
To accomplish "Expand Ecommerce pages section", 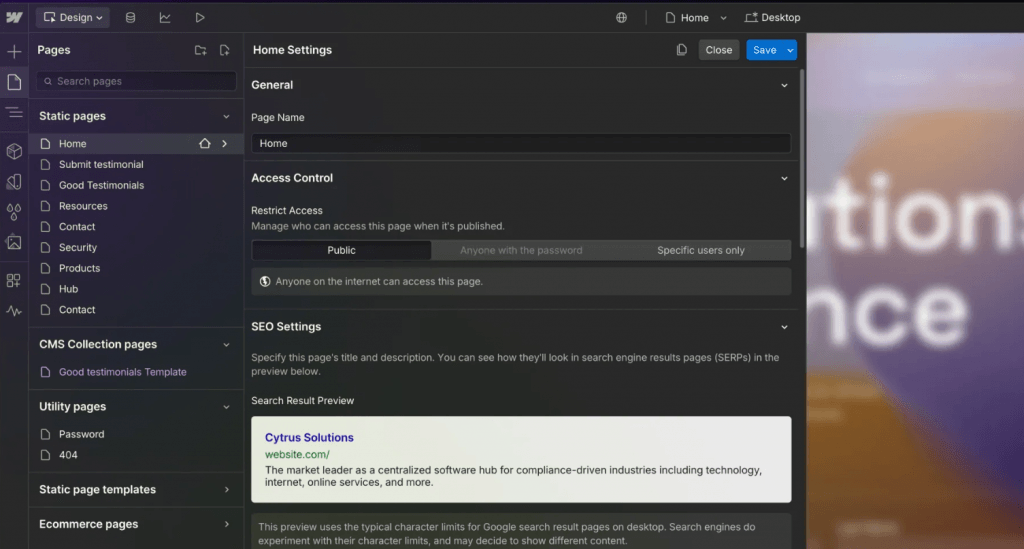I will [226, 524].
